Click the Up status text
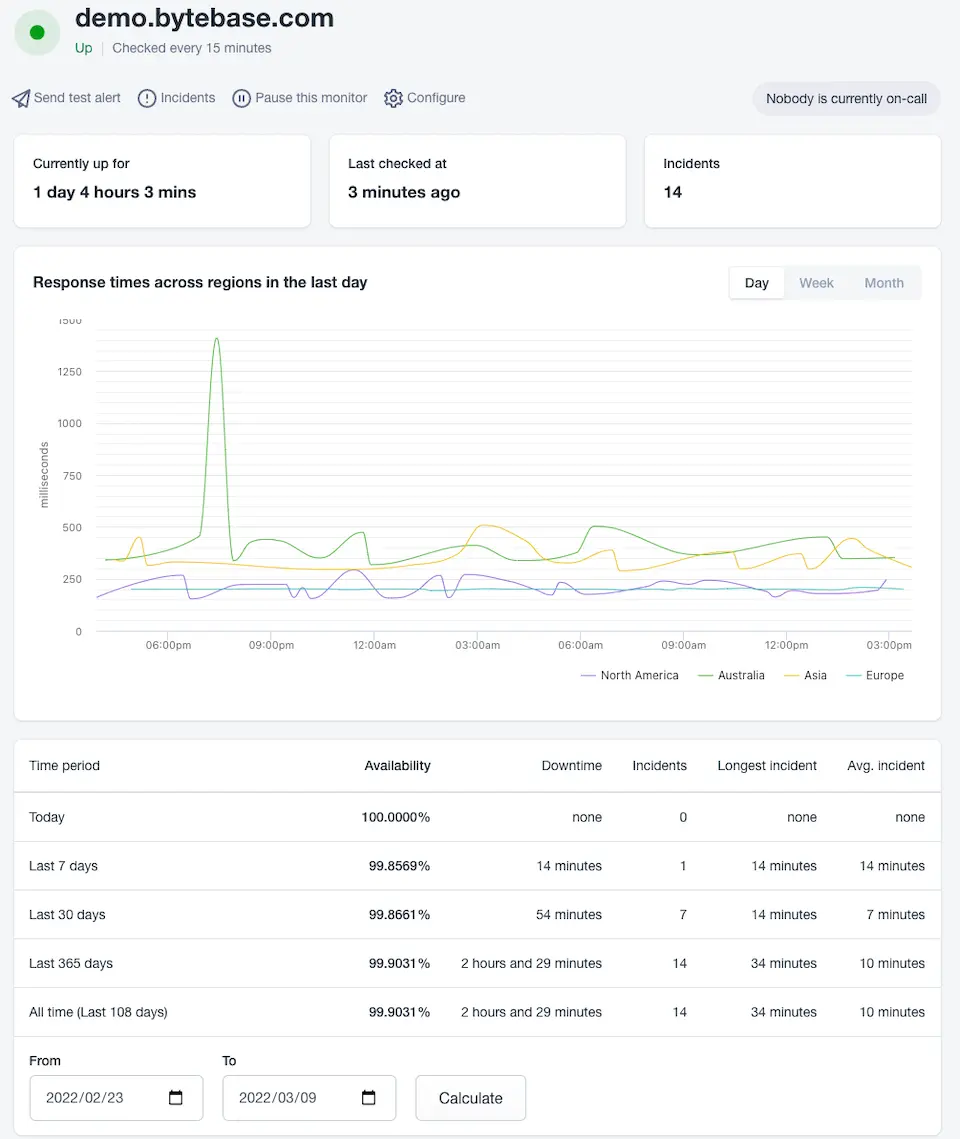The image size is (960, 1139). 84,48
